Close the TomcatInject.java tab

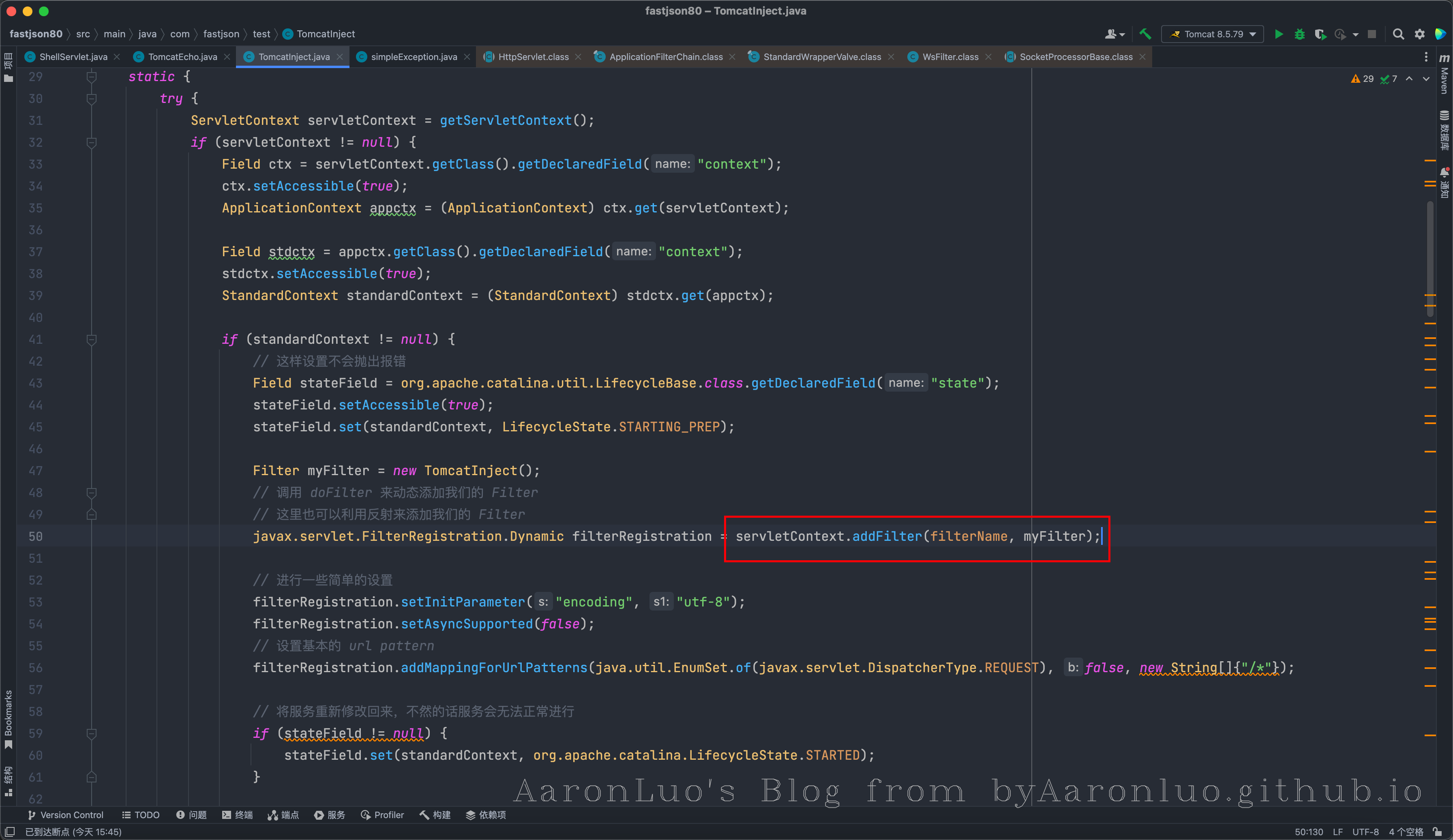coord(340,56)
